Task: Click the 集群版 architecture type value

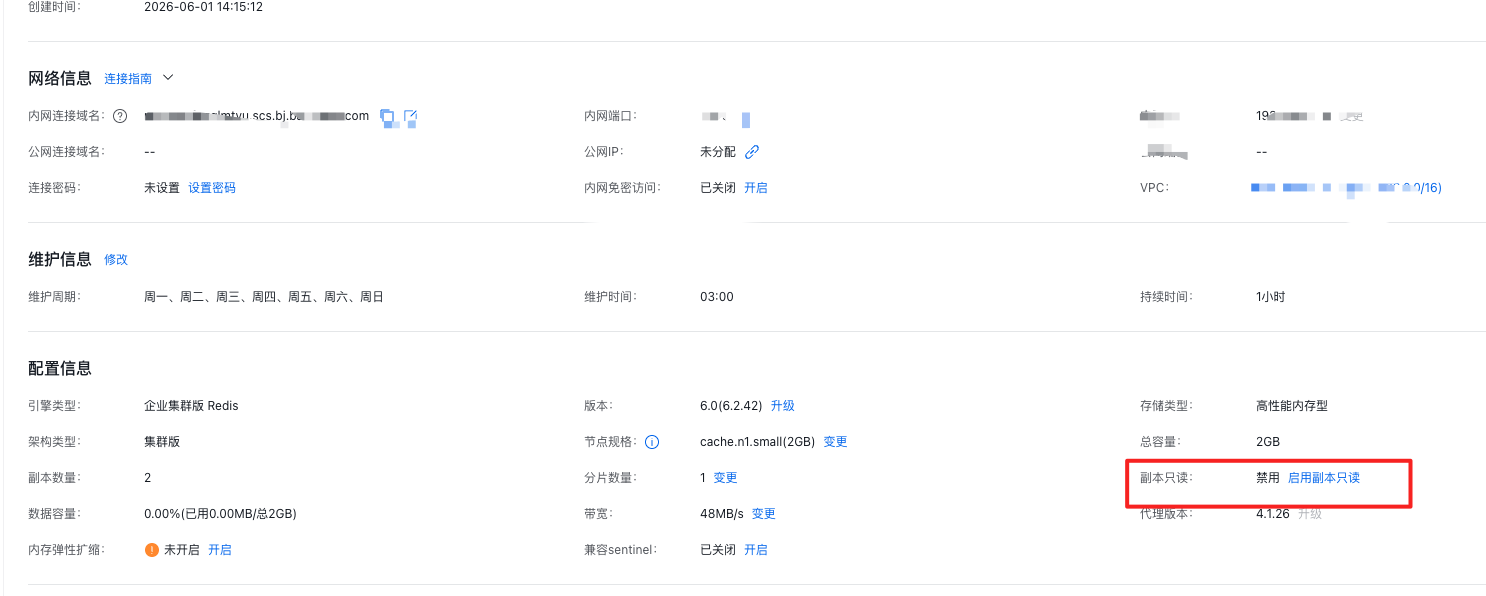Action: [x=162, y=442]
